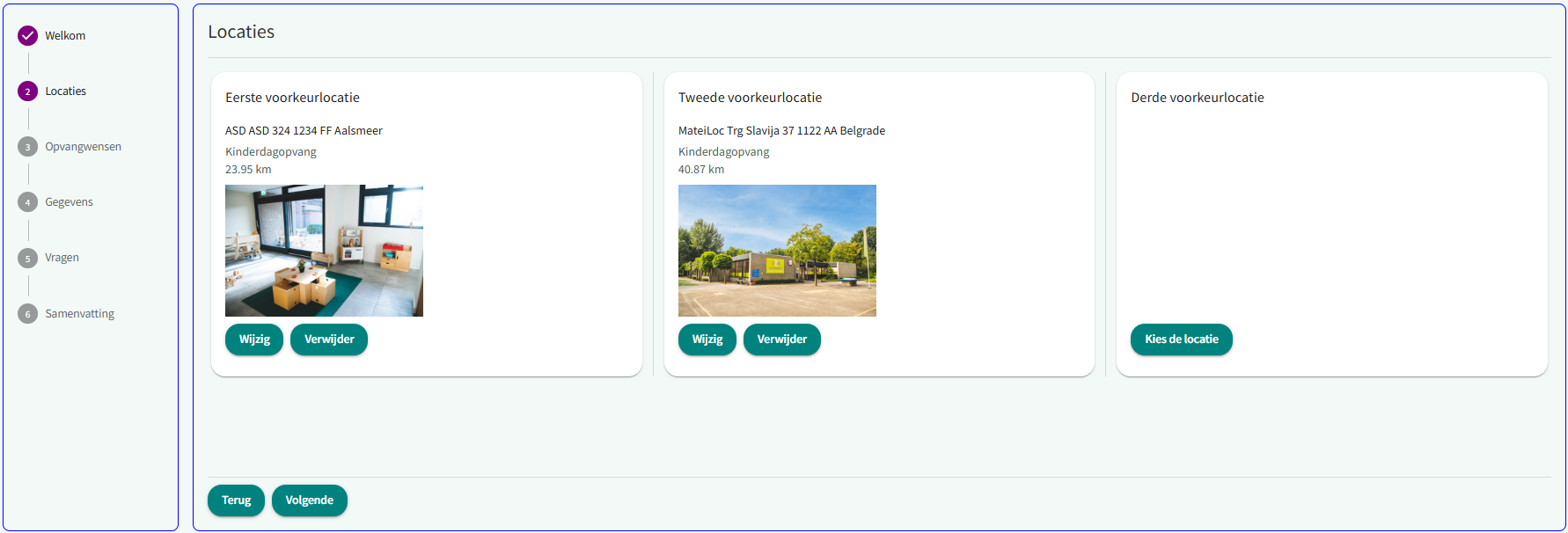Click the Aalsmeer playroom interior photo

coord(324,251)
